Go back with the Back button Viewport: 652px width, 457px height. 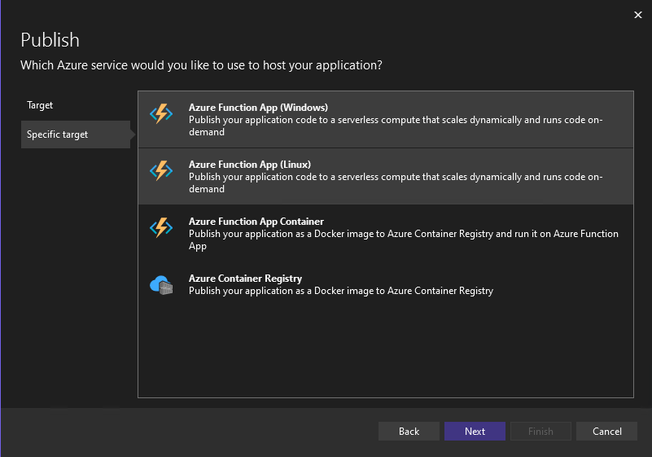click(409, 431)
